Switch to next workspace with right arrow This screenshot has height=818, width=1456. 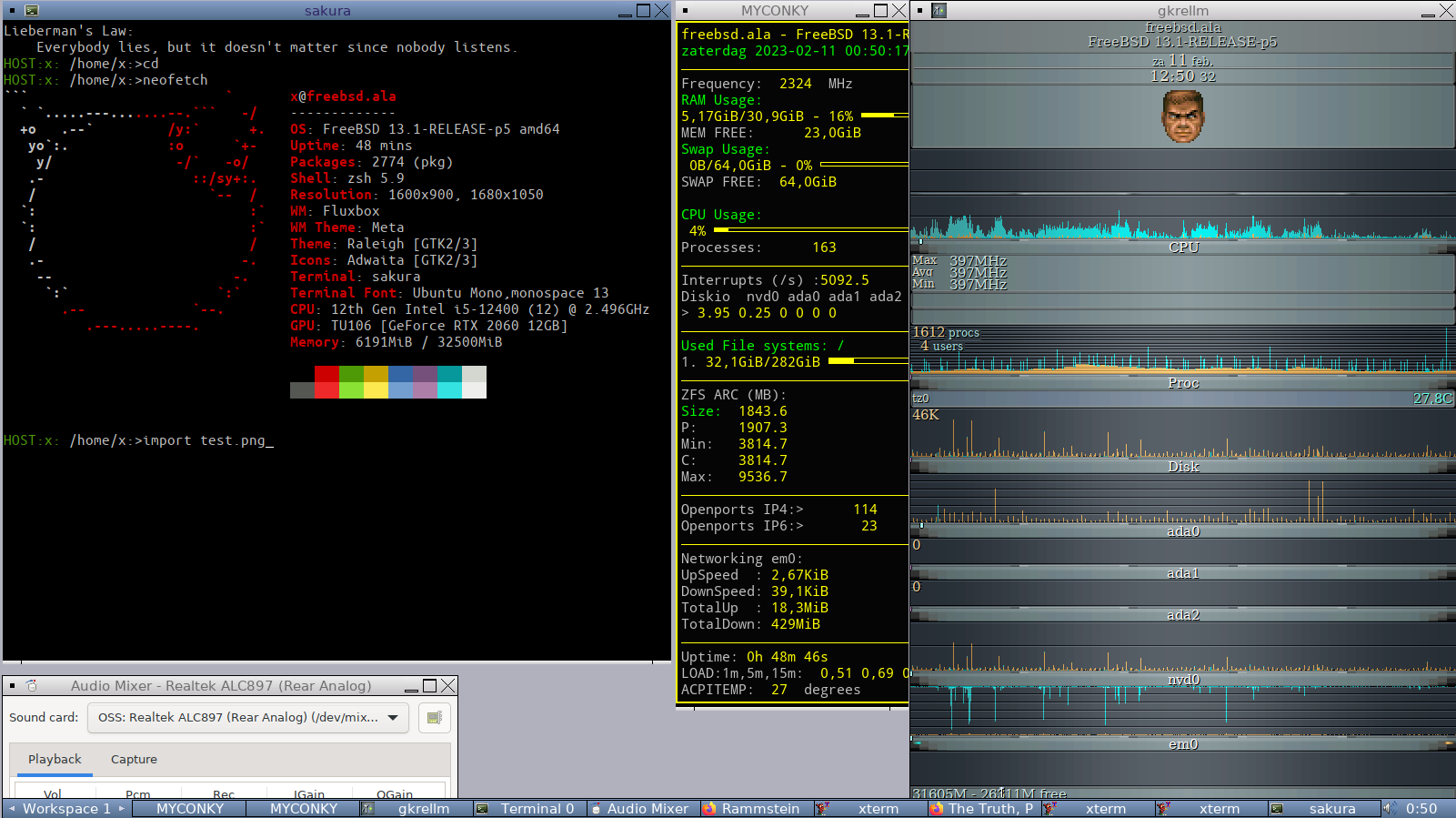[122, 808]
